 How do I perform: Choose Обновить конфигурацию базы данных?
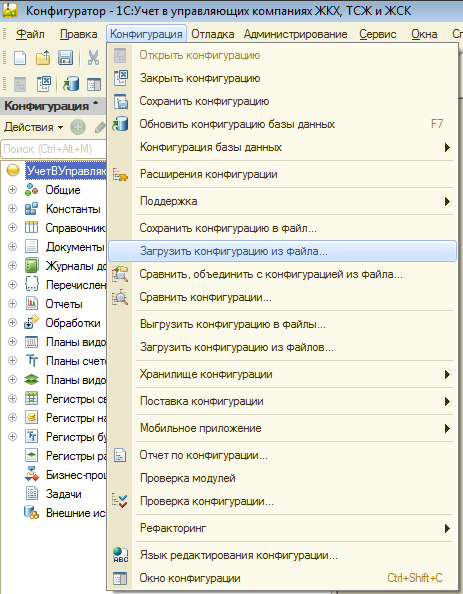pos(282,124)
